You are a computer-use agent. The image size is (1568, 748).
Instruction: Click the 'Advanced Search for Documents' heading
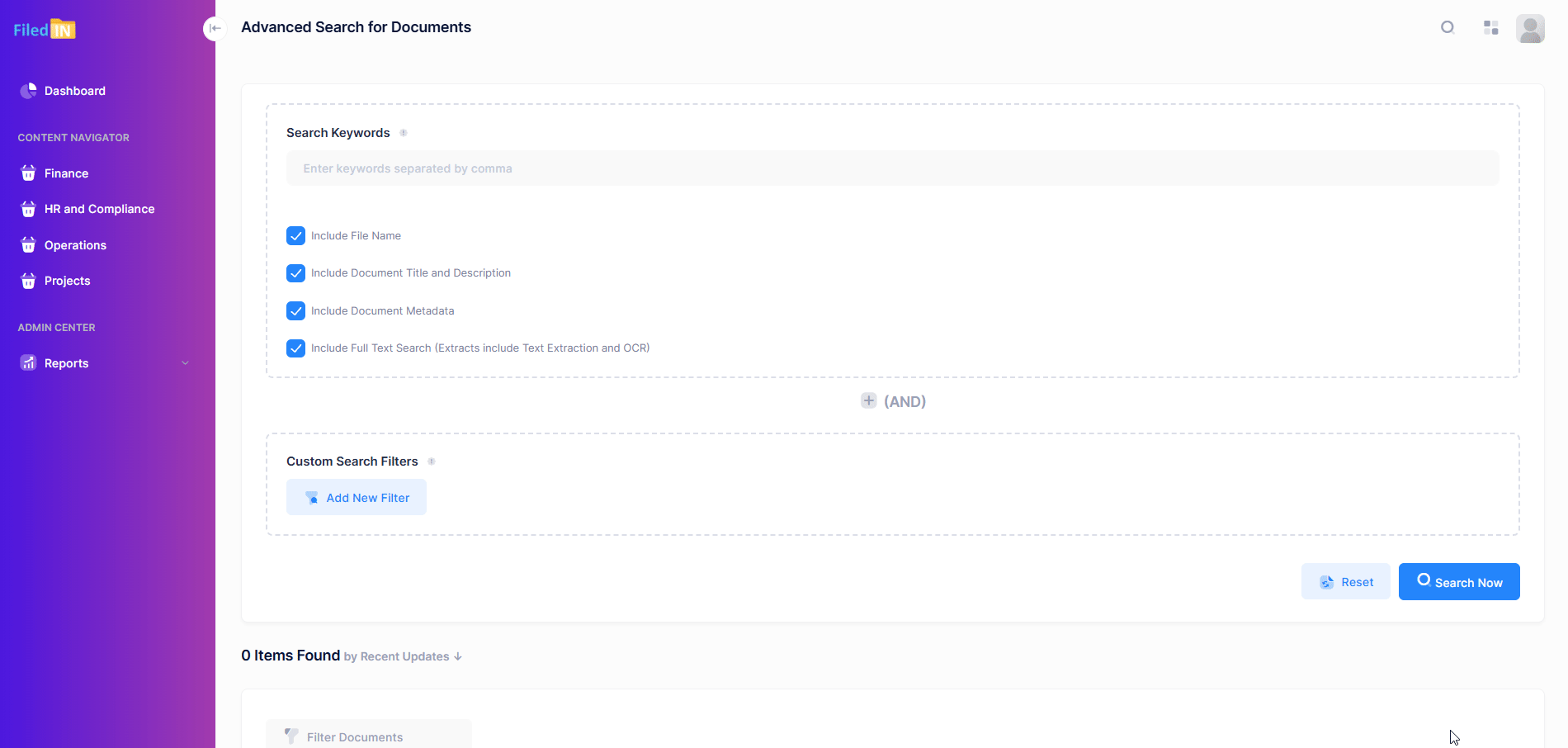click(356, 27)
